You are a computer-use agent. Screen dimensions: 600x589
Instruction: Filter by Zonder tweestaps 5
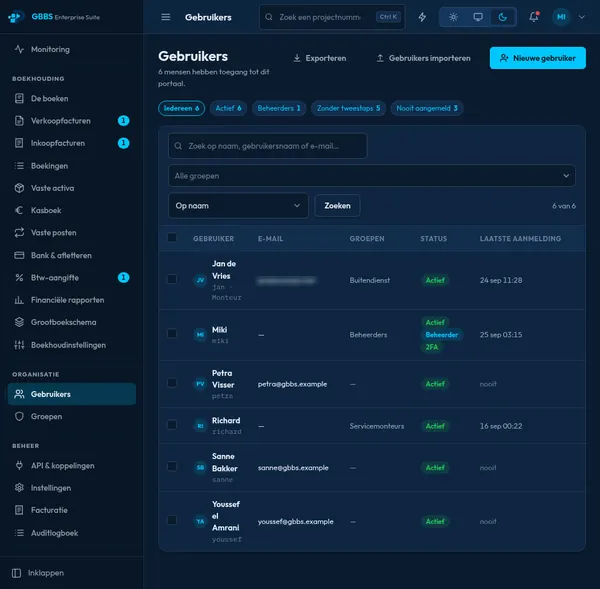(348, 108)
